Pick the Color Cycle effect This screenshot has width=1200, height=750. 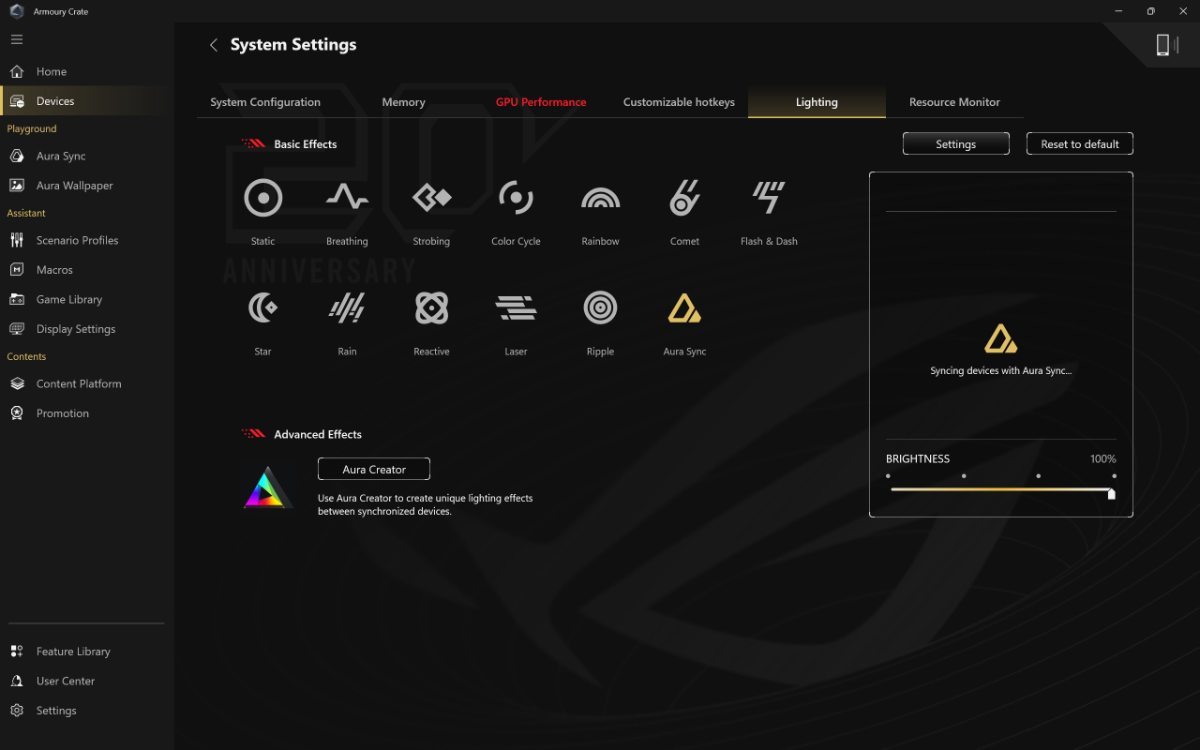coord(516,198)
